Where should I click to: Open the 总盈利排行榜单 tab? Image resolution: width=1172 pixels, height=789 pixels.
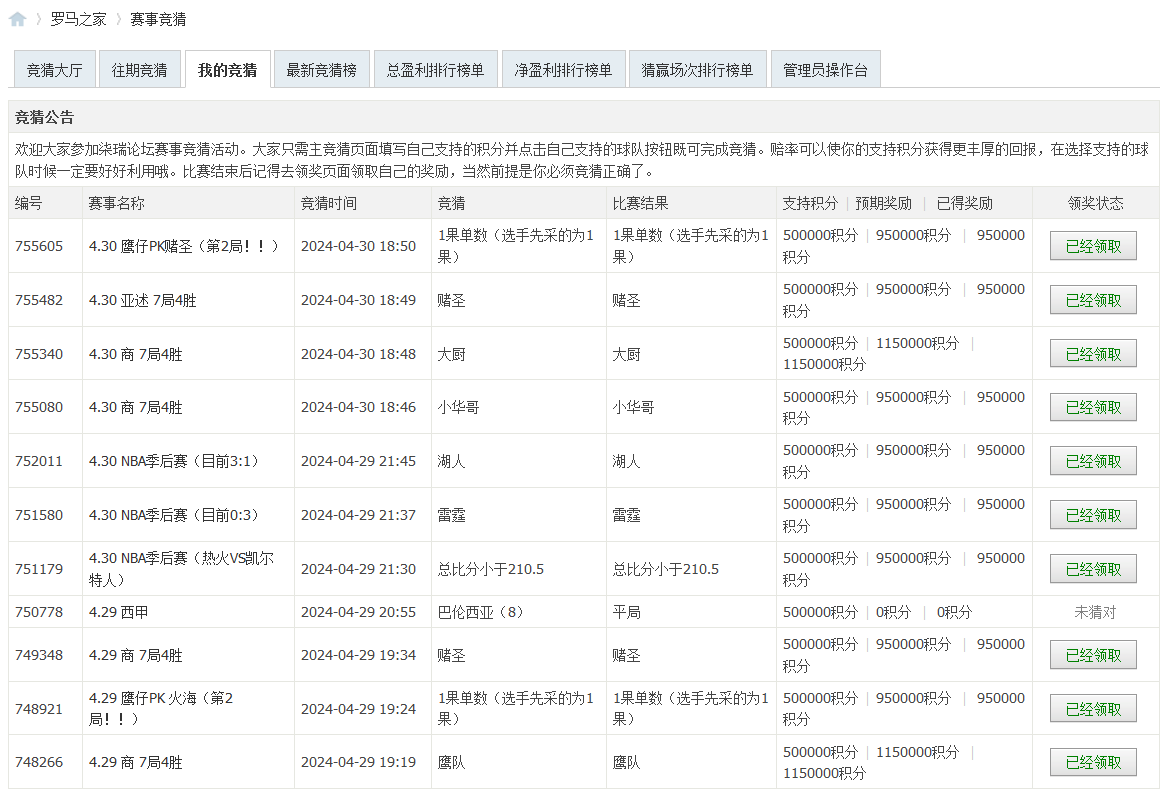[x=435, y=70]
